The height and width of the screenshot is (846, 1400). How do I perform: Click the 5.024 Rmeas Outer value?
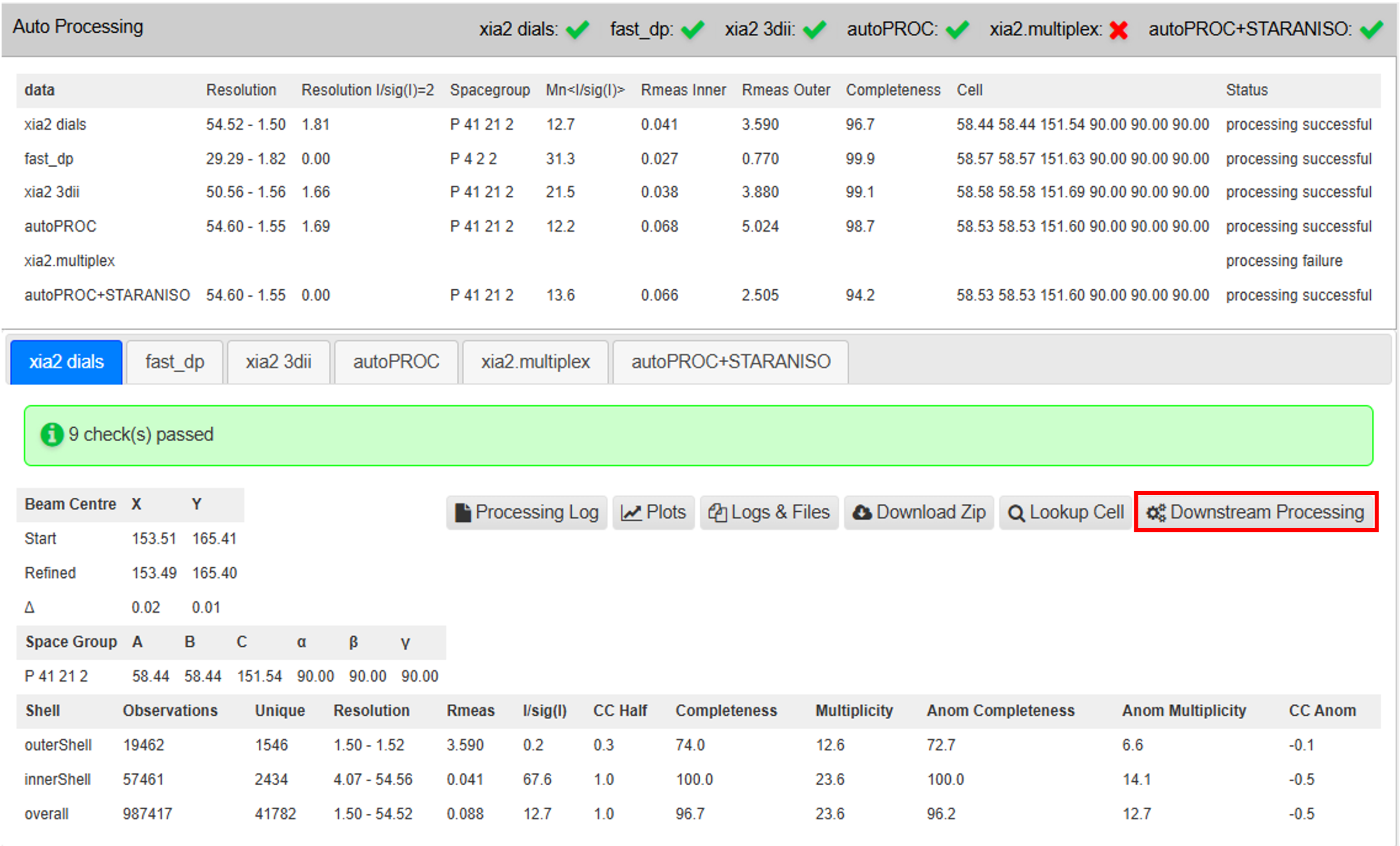tap(760, 226)
